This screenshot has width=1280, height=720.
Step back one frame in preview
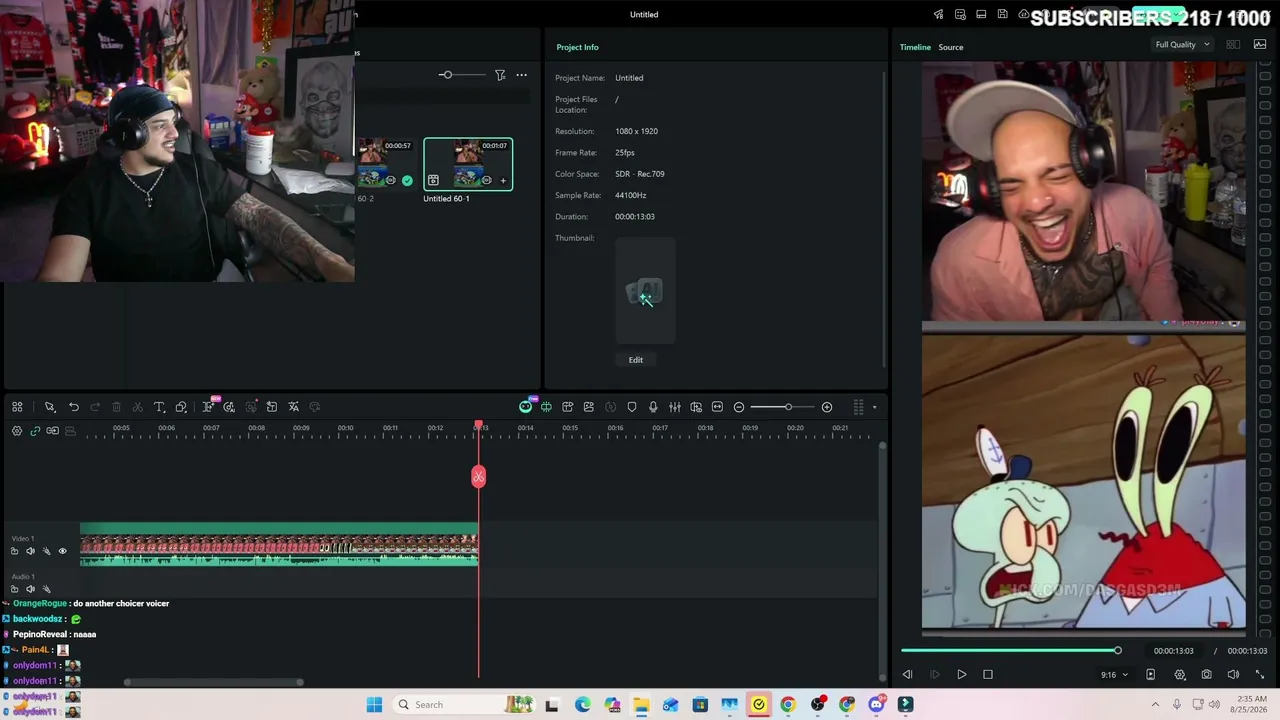(908, 675)
